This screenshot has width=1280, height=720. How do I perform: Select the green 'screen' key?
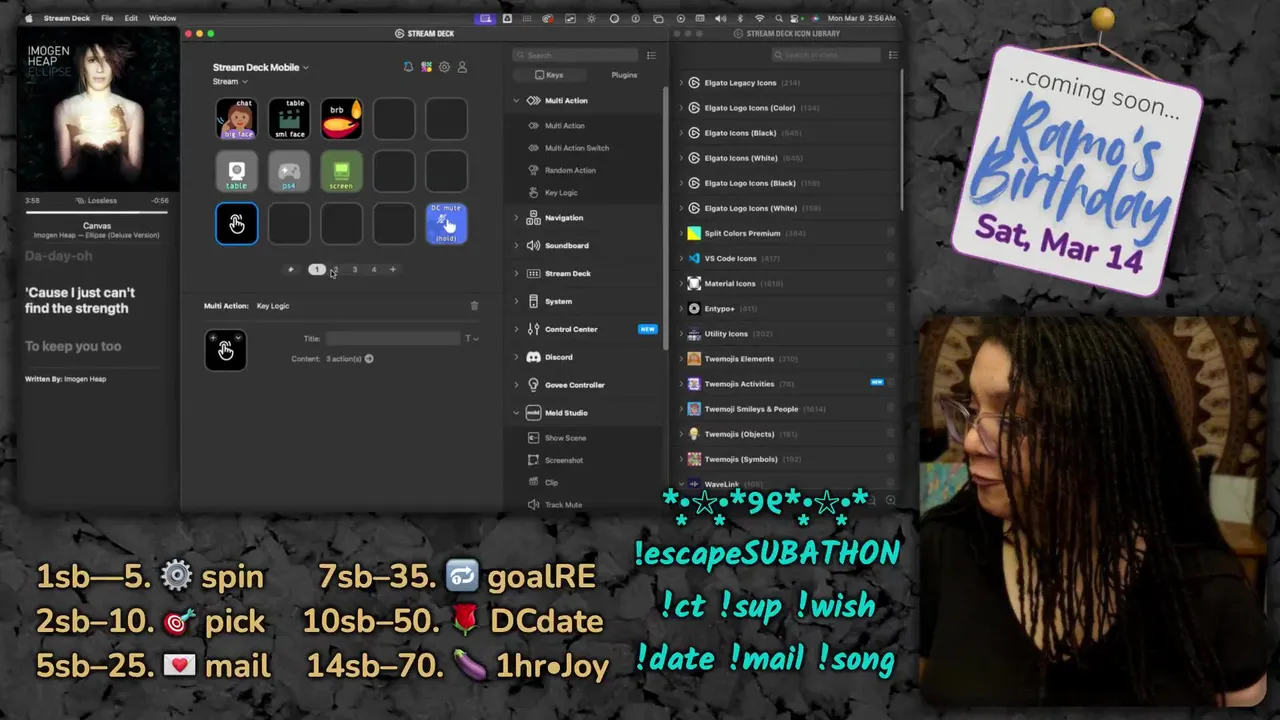pos(341,171)
